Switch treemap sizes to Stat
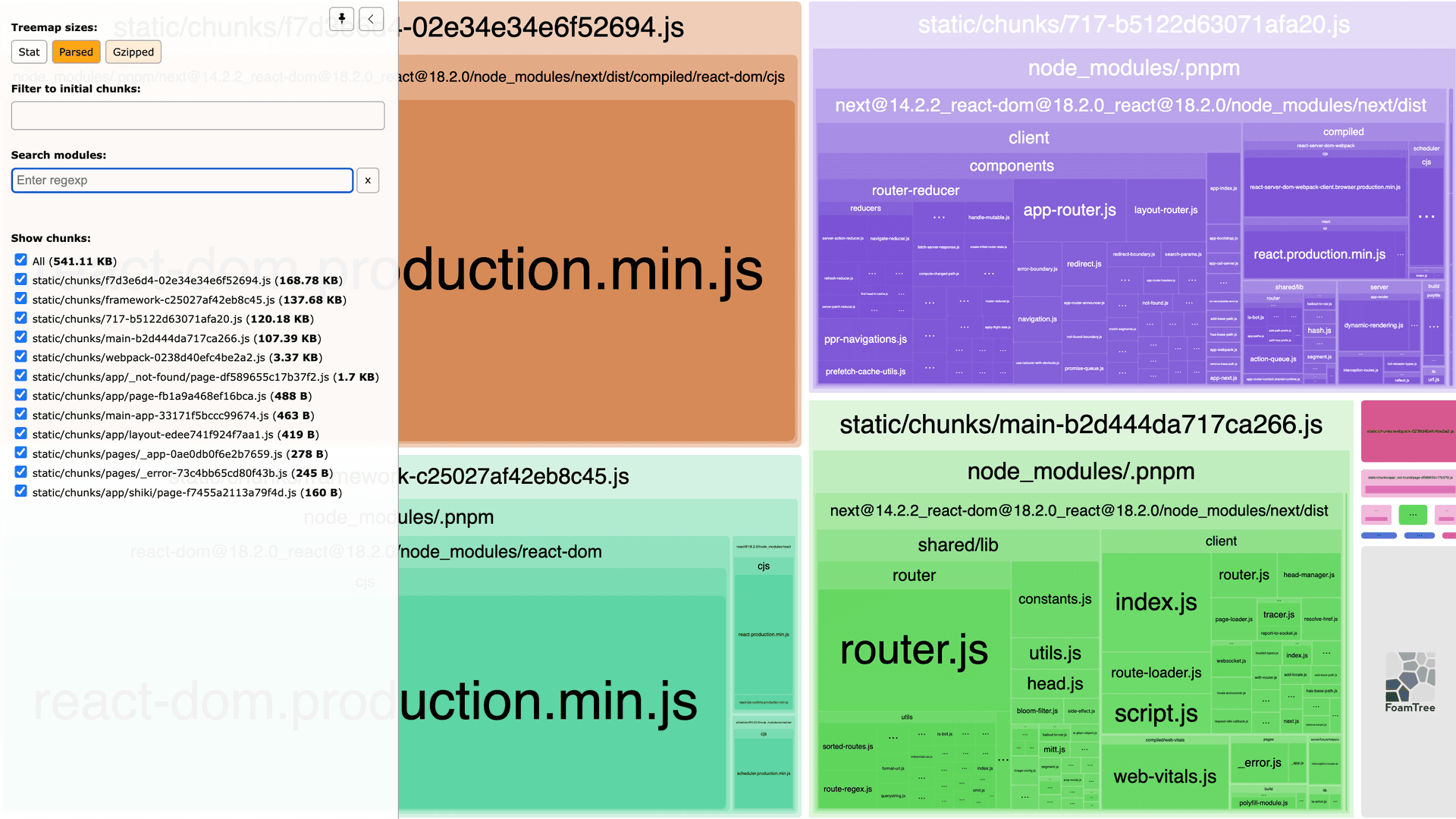The image size is (1456, 819). pyautogui.click(x=29, y=52)
